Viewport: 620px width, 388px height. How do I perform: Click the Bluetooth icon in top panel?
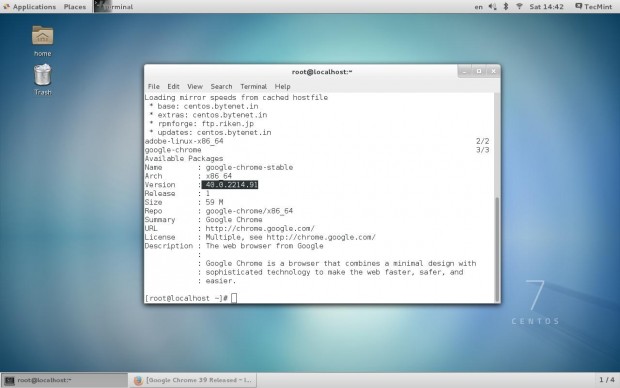point(506,7)
